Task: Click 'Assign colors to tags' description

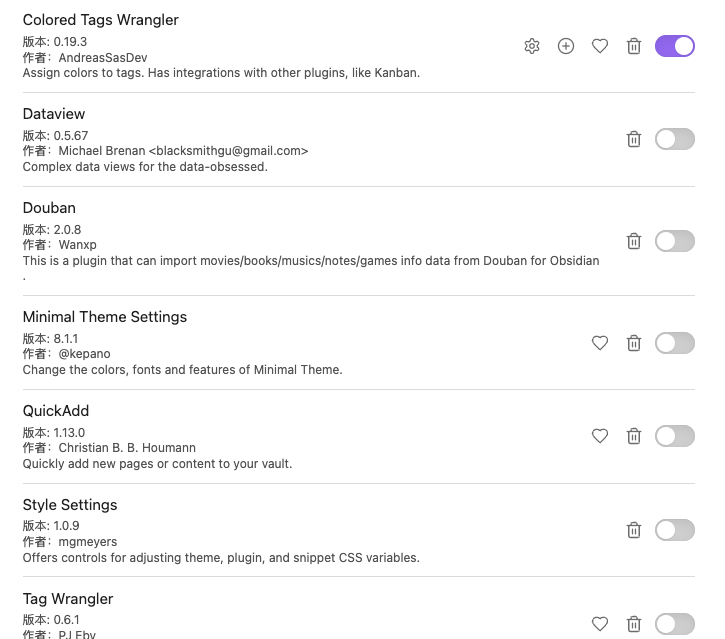Action: point(221,73)
